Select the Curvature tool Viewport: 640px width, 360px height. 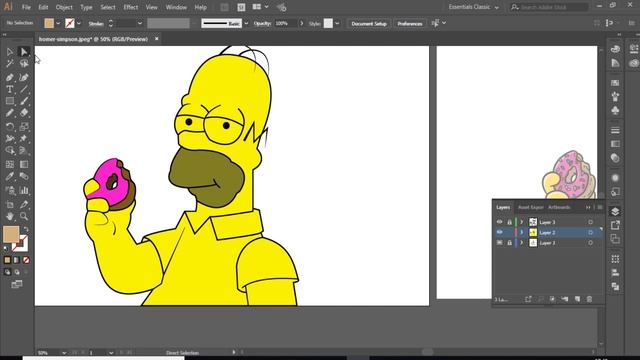(x=24, y=77)
